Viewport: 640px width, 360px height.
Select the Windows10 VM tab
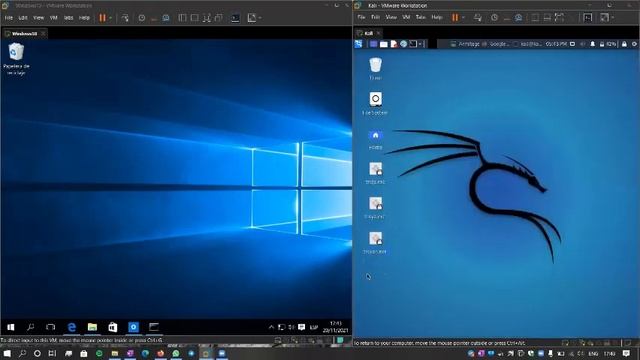pos(24,33)
